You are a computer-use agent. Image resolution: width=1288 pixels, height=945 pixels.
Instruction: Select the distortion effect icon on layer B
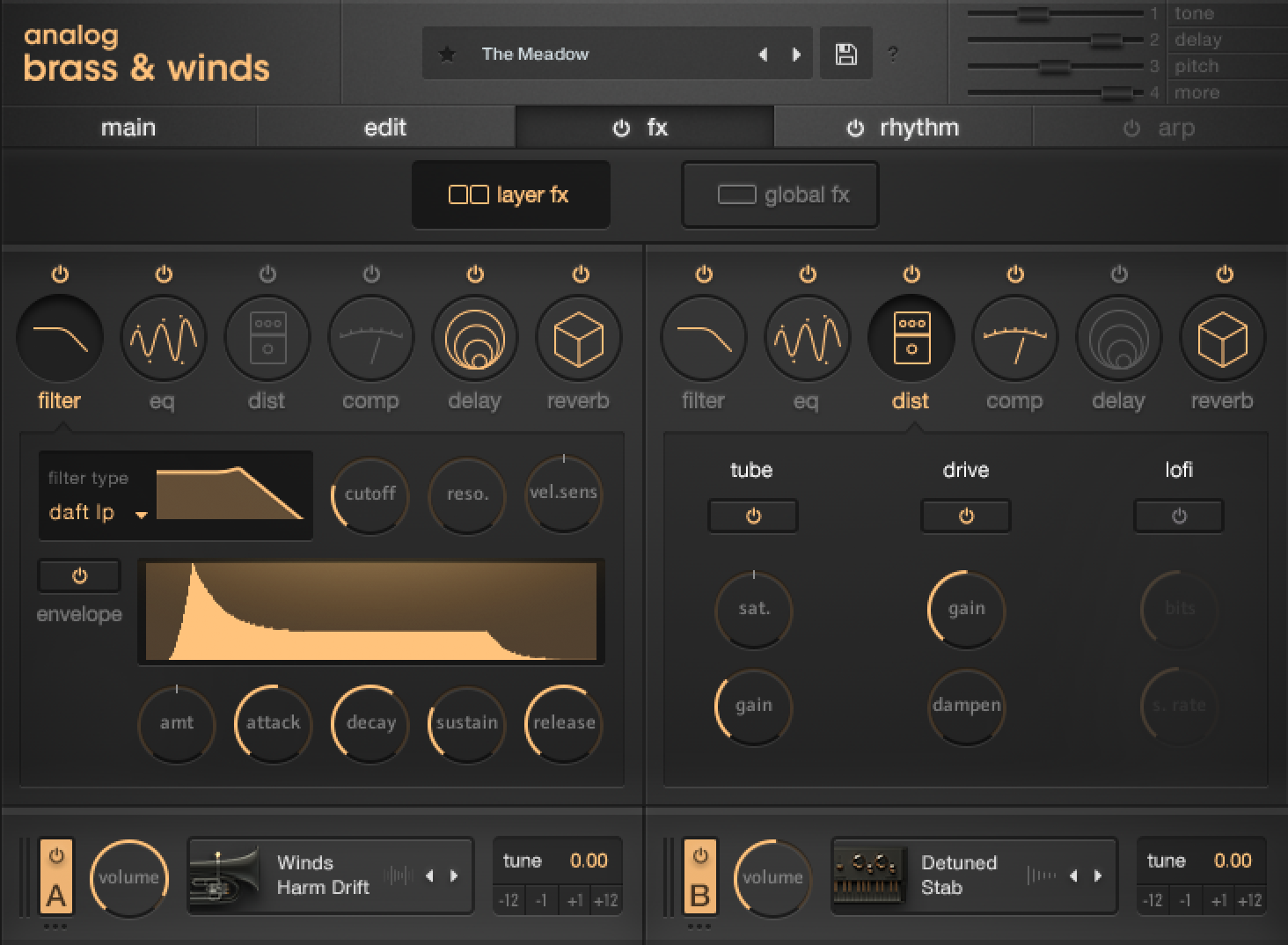[x=911, y=337]
